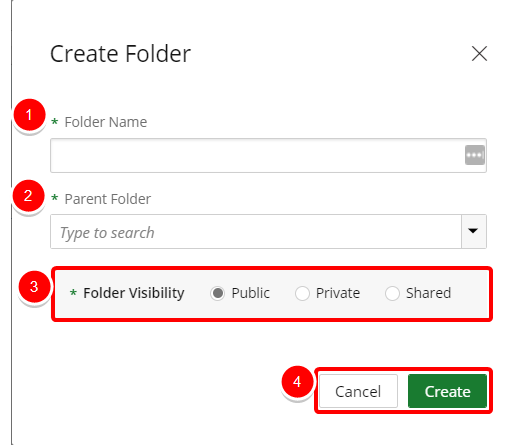This screenshot has height=445, width=523.
Task: Click the red step 4 marker
Action: point(297,382)
